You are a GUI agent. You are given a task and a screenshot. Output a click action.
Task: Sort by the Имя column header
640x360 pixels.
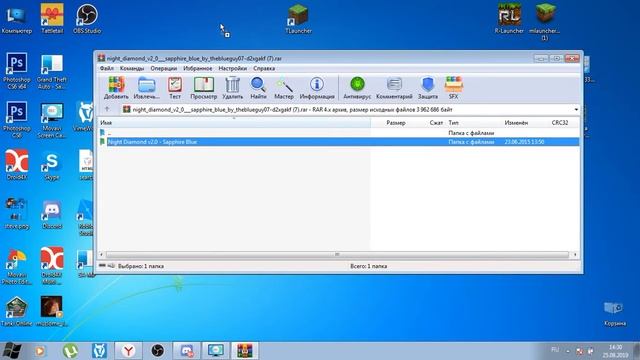[x=234, y=122]
